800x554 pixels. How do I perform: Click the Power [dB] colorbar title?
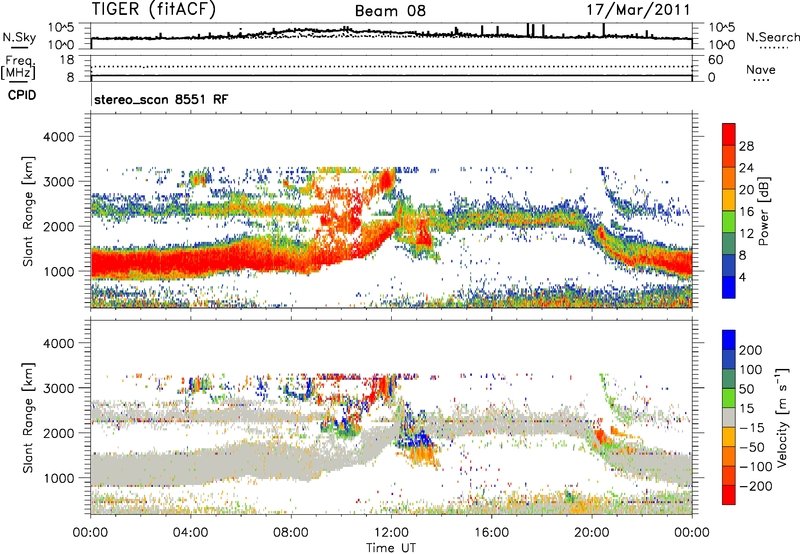764,212
